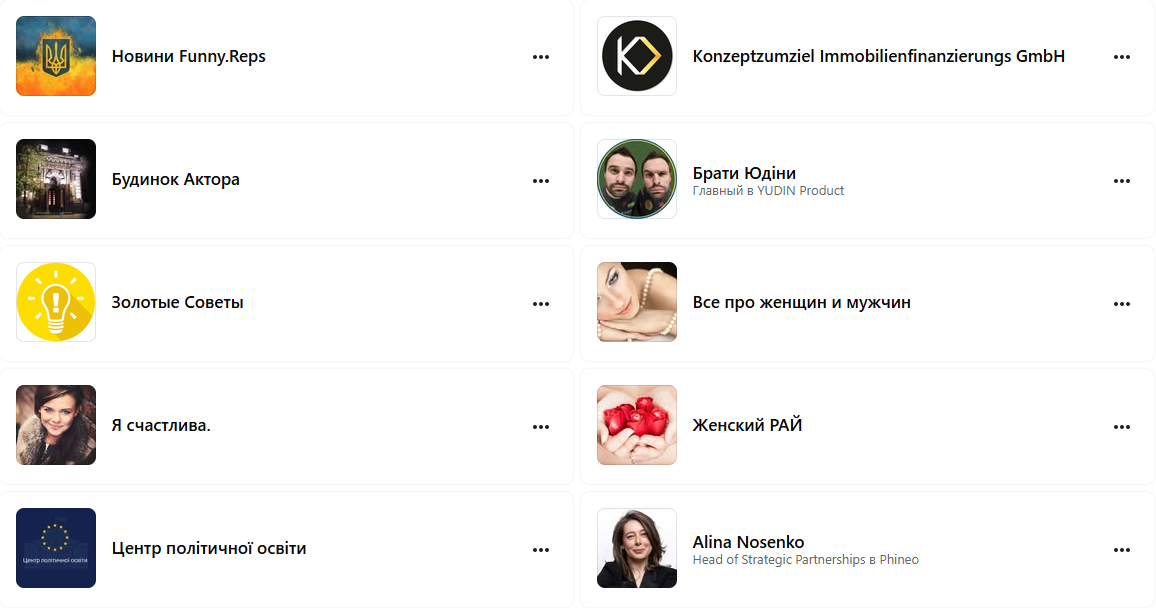Viewport: 1156px width, 611px height.
Task: Open options menu for Новини Funny.Reps
Action: (541, 57)
